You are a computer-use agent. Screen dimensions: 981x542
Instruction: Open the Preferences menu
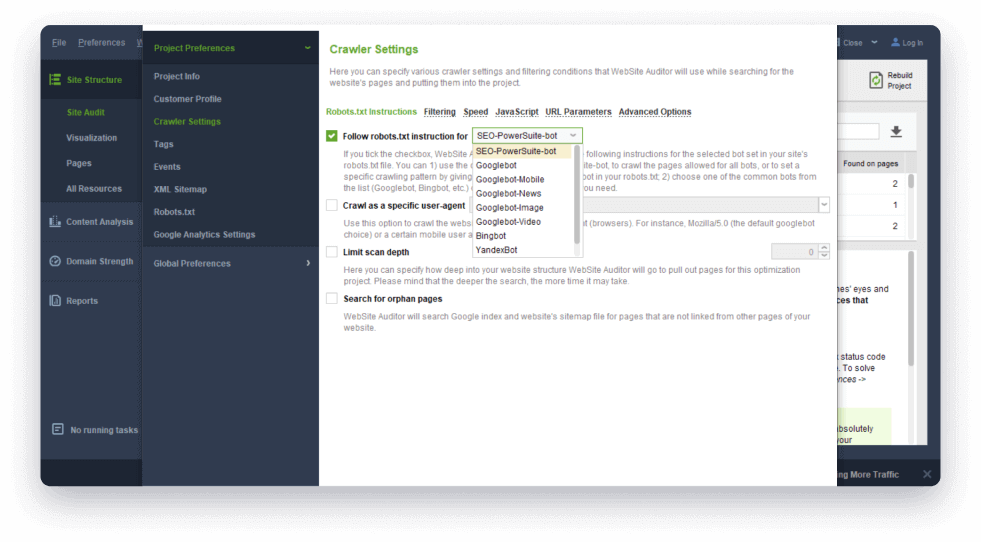point(101,43)
